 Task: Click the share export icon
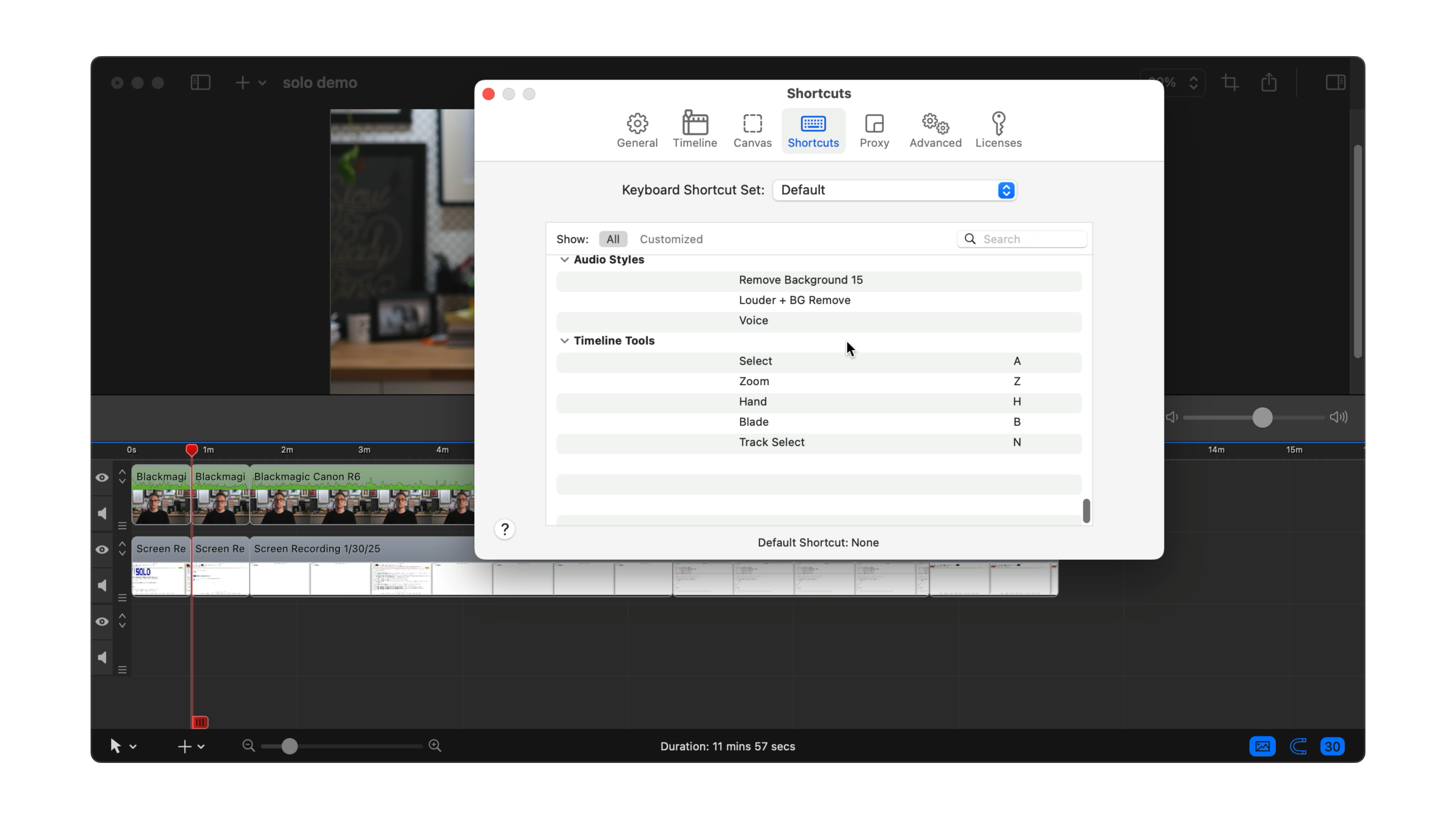[x=1269, y=83]
